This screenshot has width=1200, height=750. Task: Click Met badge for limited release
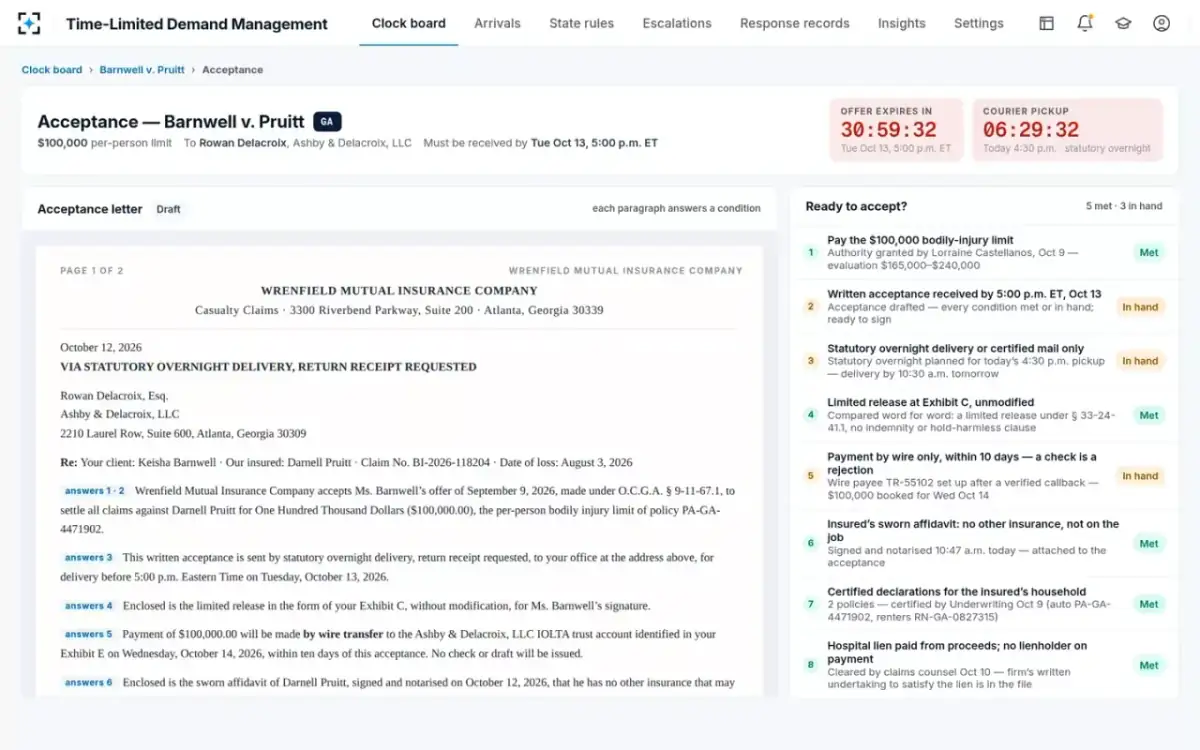tap(1149, 415)
